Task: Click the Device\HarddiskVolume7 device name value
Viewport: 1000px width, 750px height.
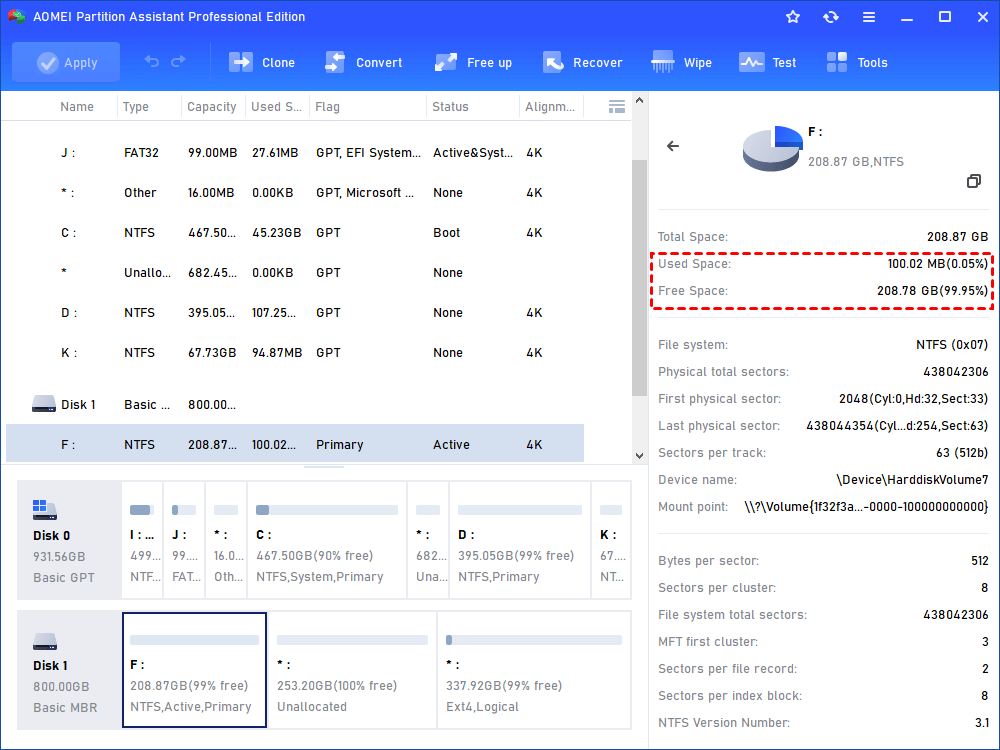Action: pos(912,480)
